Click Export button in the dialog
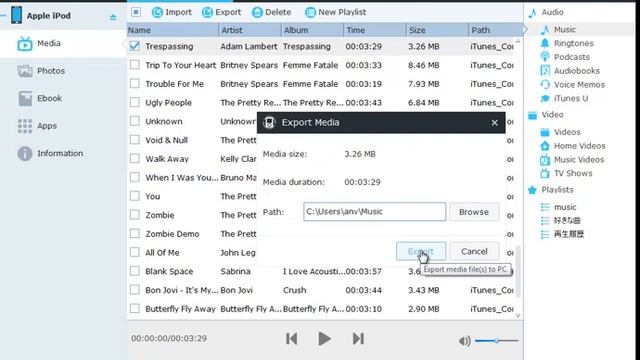Viewport: 640px width, 360px height. pos(421,251)
